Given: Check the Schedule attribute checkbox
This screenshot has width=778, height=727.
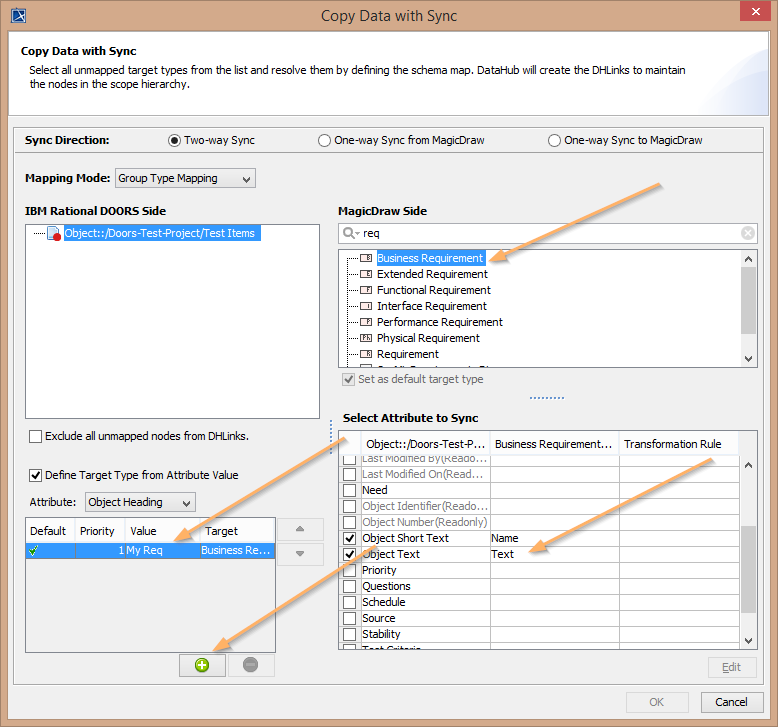Looking at the screenshot, I should tap(350, 602).
